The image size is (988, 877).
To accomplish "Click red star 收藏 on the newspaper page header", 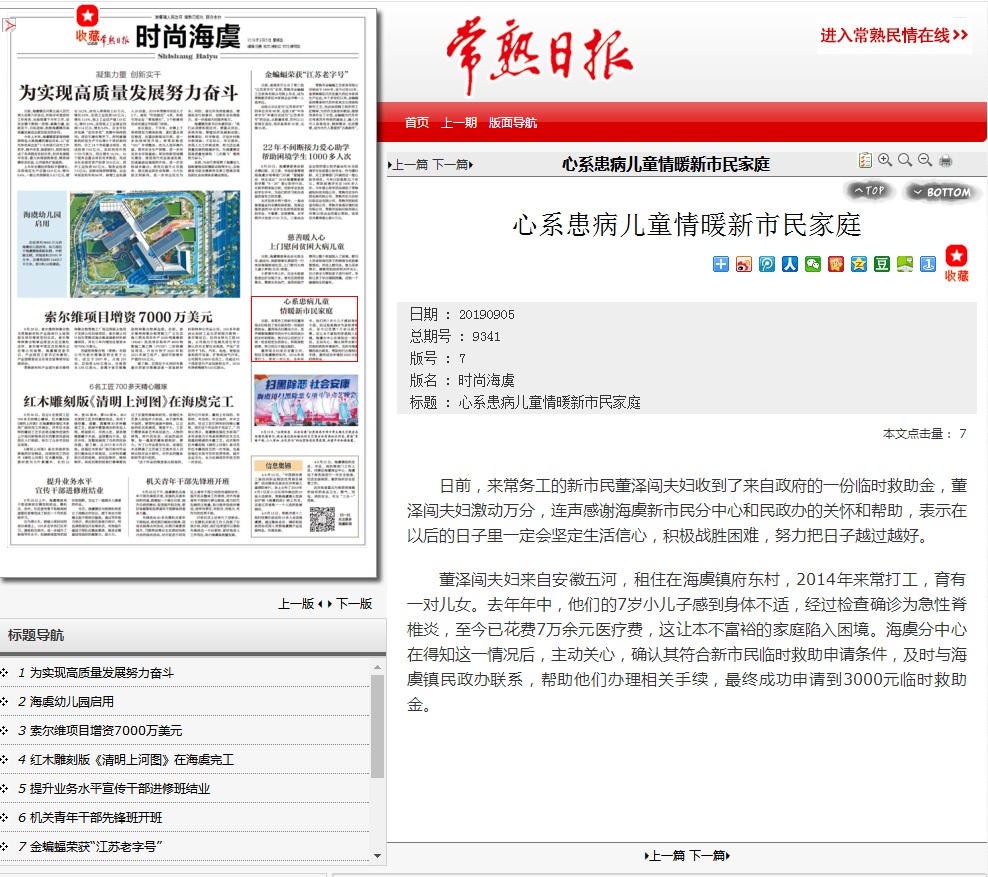I will 88,24.
